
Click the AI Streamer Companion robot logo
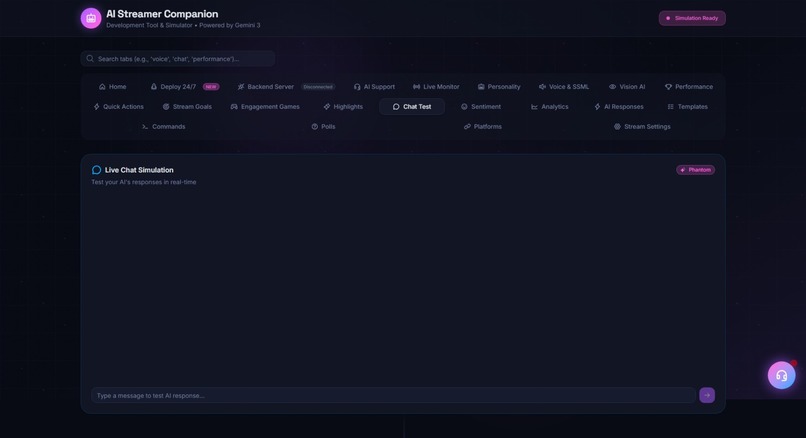(x=91, y=19)
